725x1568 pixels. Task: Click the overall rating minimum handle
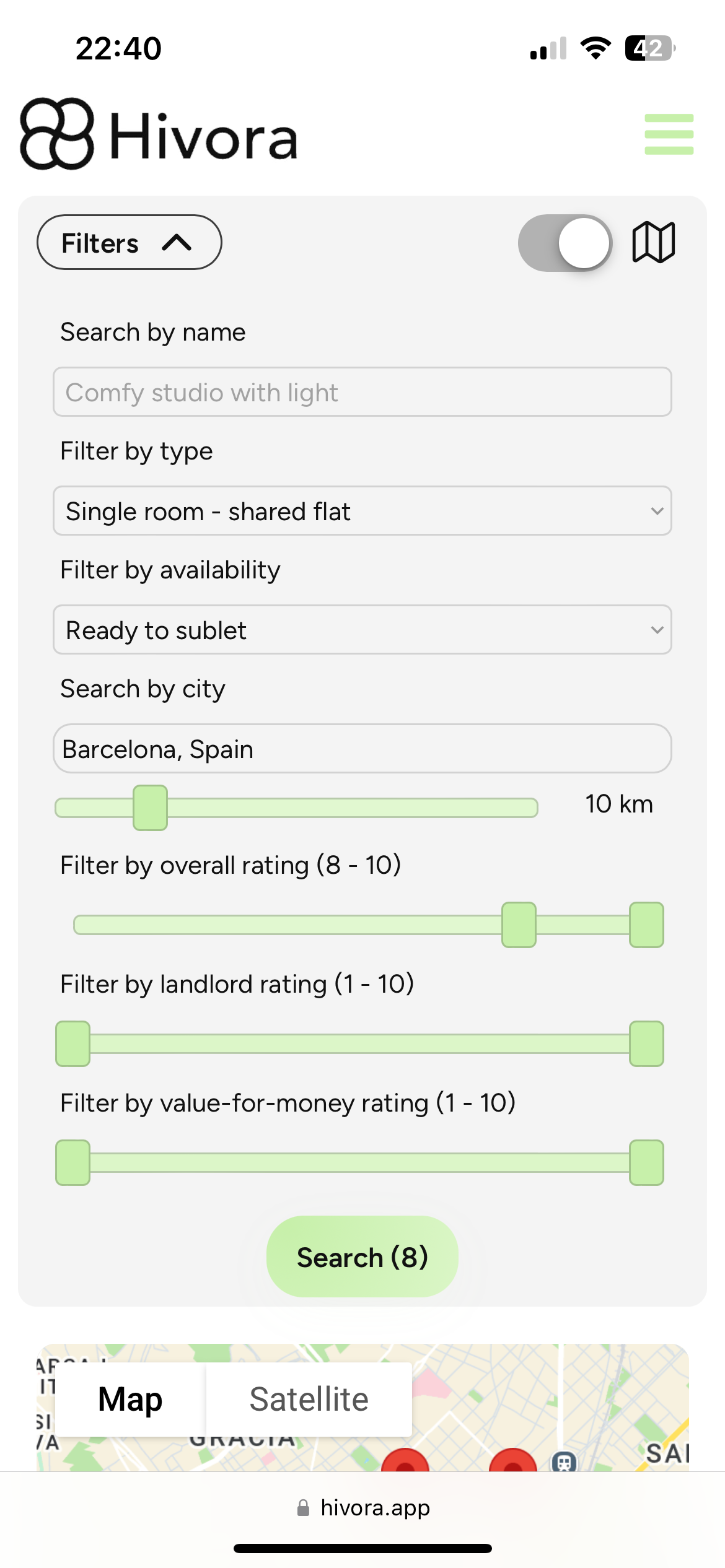pos(519,925)
